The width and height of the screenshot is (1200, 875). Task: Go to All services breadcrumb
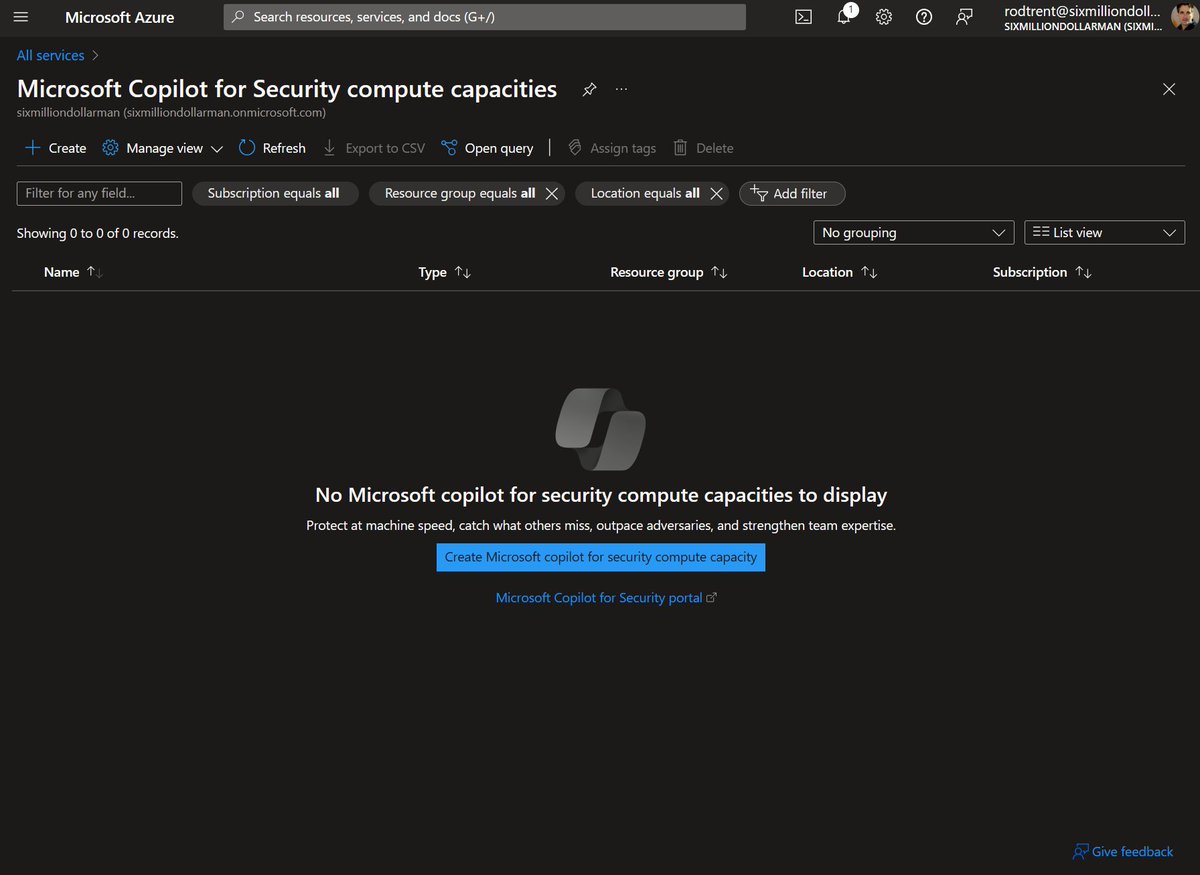50,56
